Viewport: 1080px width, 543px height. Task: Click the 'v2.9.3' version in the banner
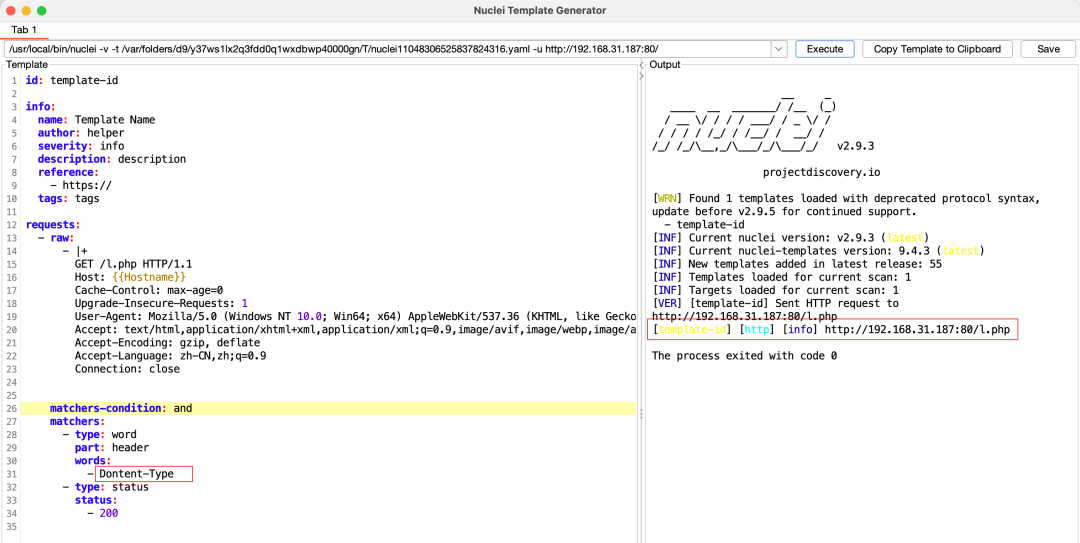[x=855, y=146]
